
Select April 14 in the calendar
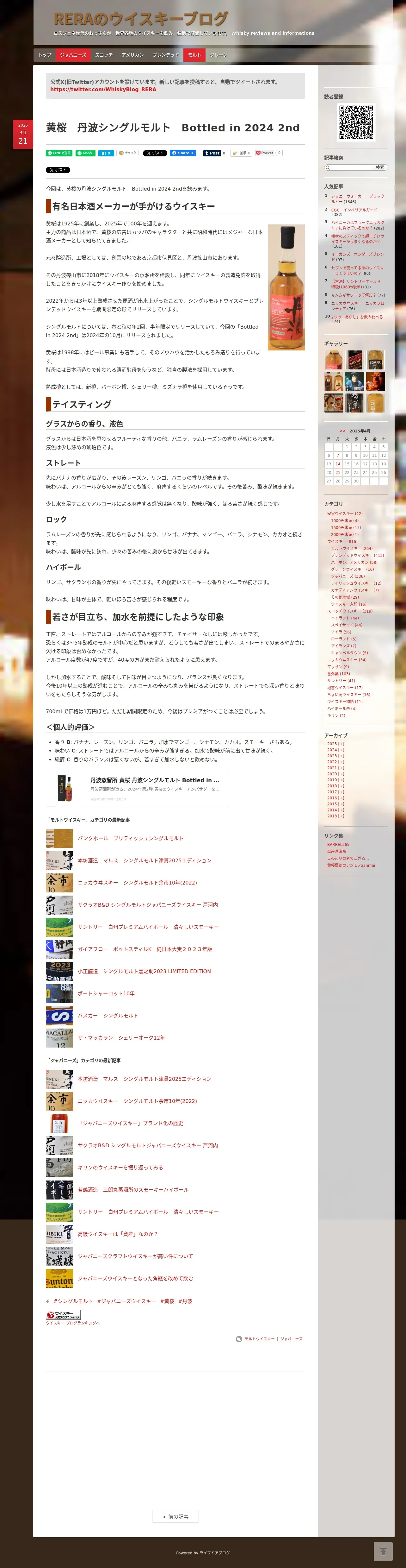338,464
